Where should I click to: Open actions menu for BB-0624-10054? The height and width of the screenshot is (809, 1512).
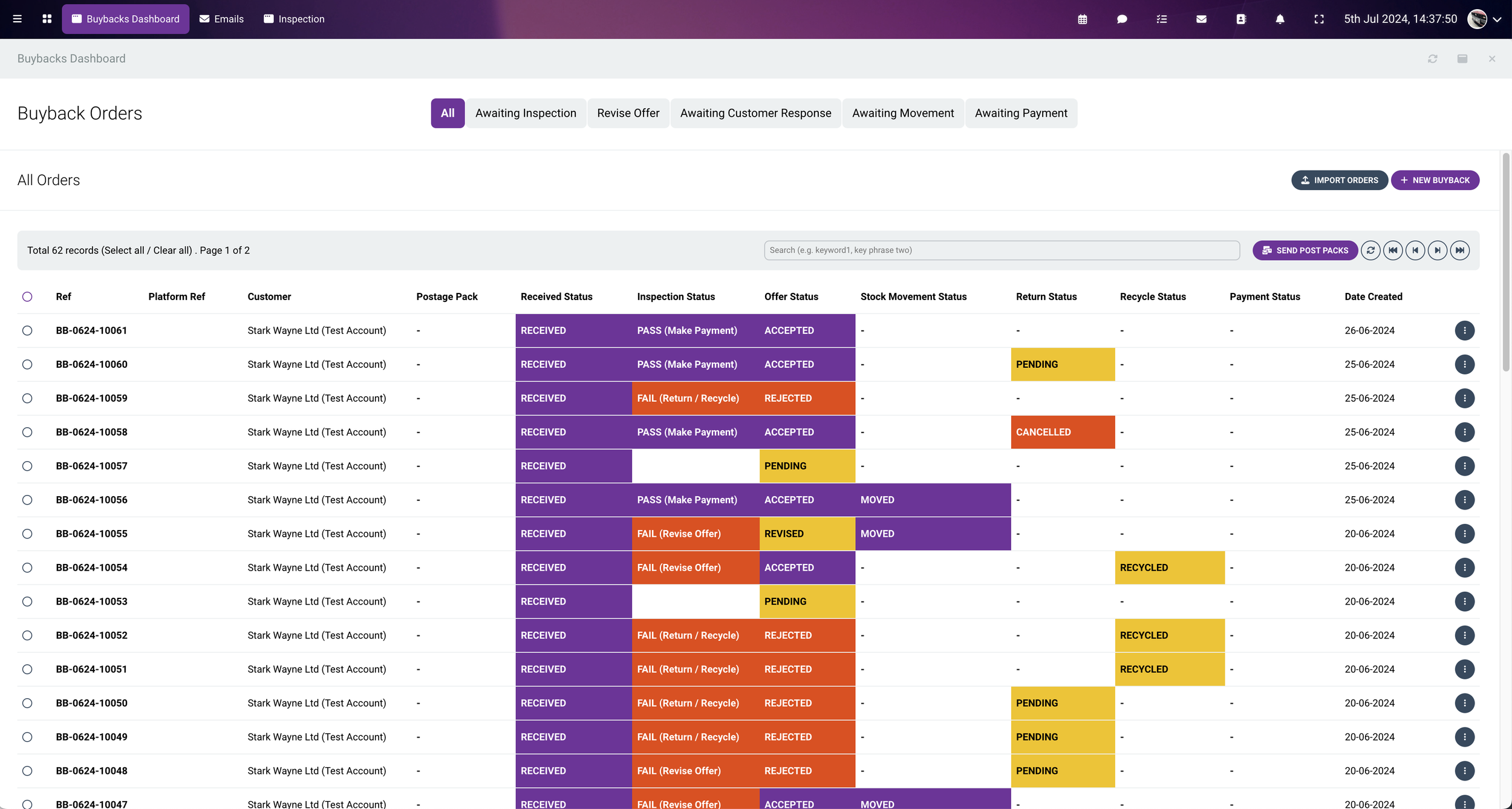tap(1464, 568)
